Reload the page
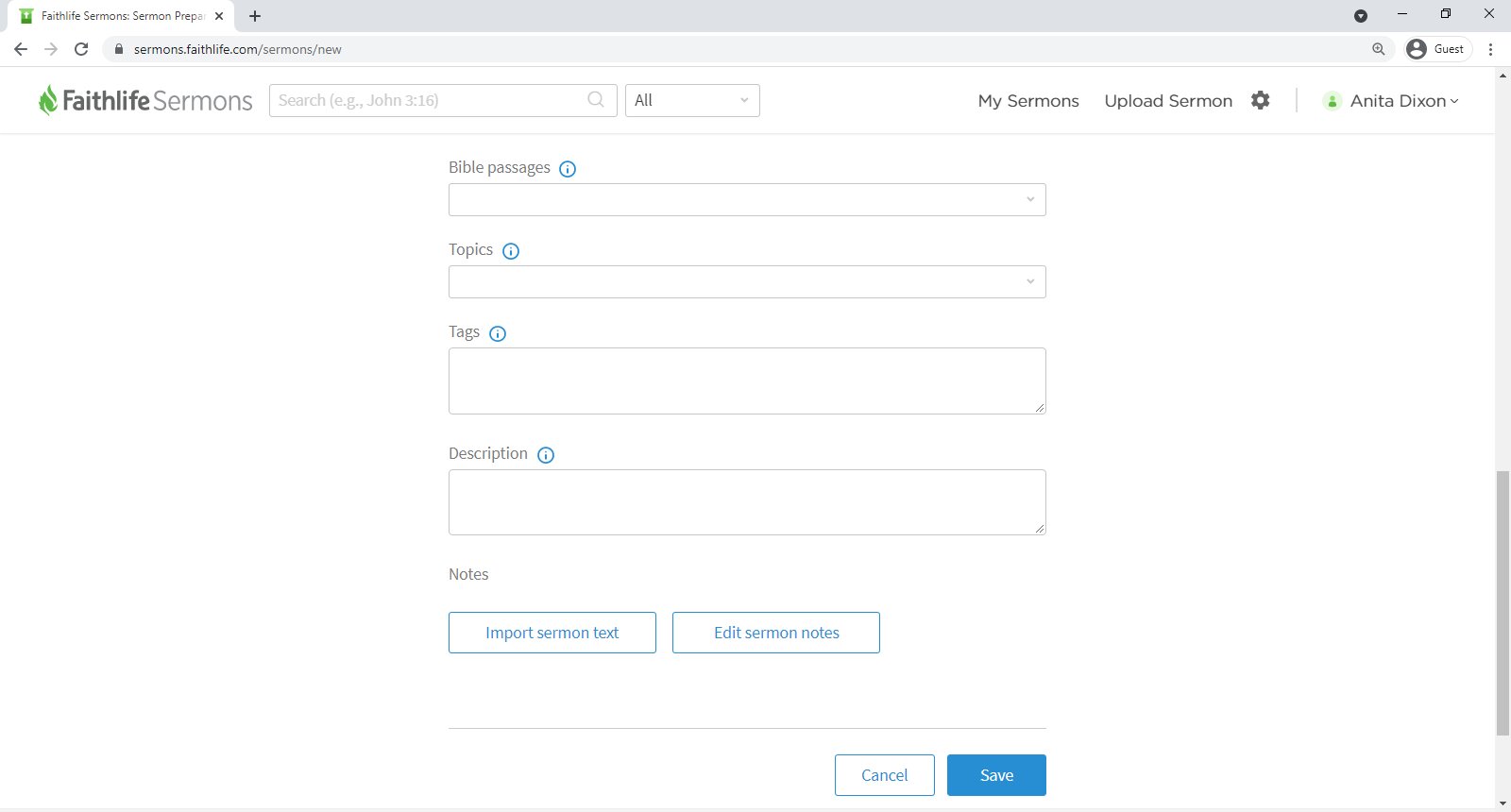1511x812 pixels. tap(81, 49)
